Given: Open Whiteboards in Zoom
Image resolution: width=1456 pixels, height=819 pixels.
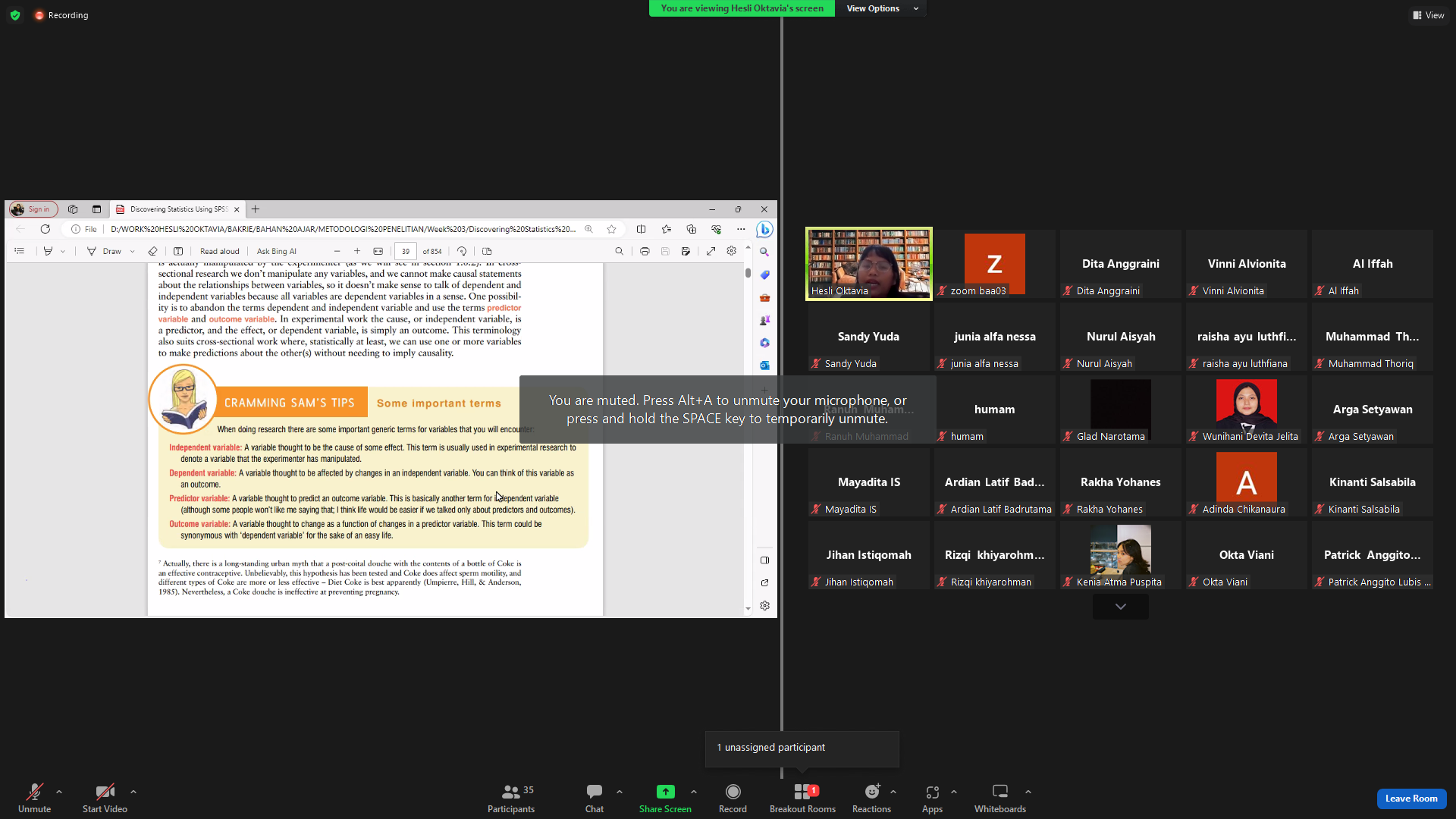Looking at the screenshot, I should coord(1000,798).
